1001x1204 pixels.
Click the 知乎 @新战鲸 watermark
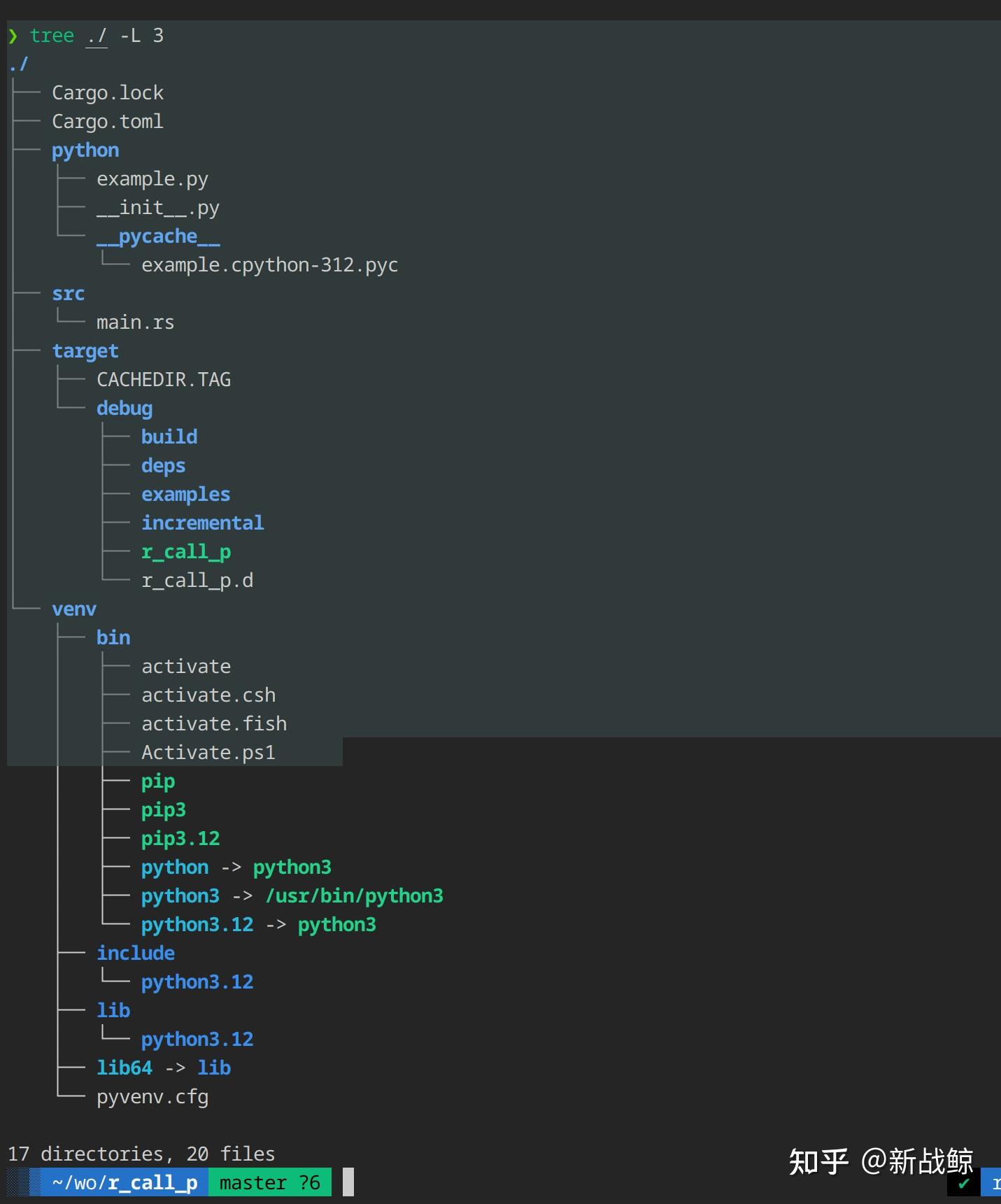click(880, 1161)
